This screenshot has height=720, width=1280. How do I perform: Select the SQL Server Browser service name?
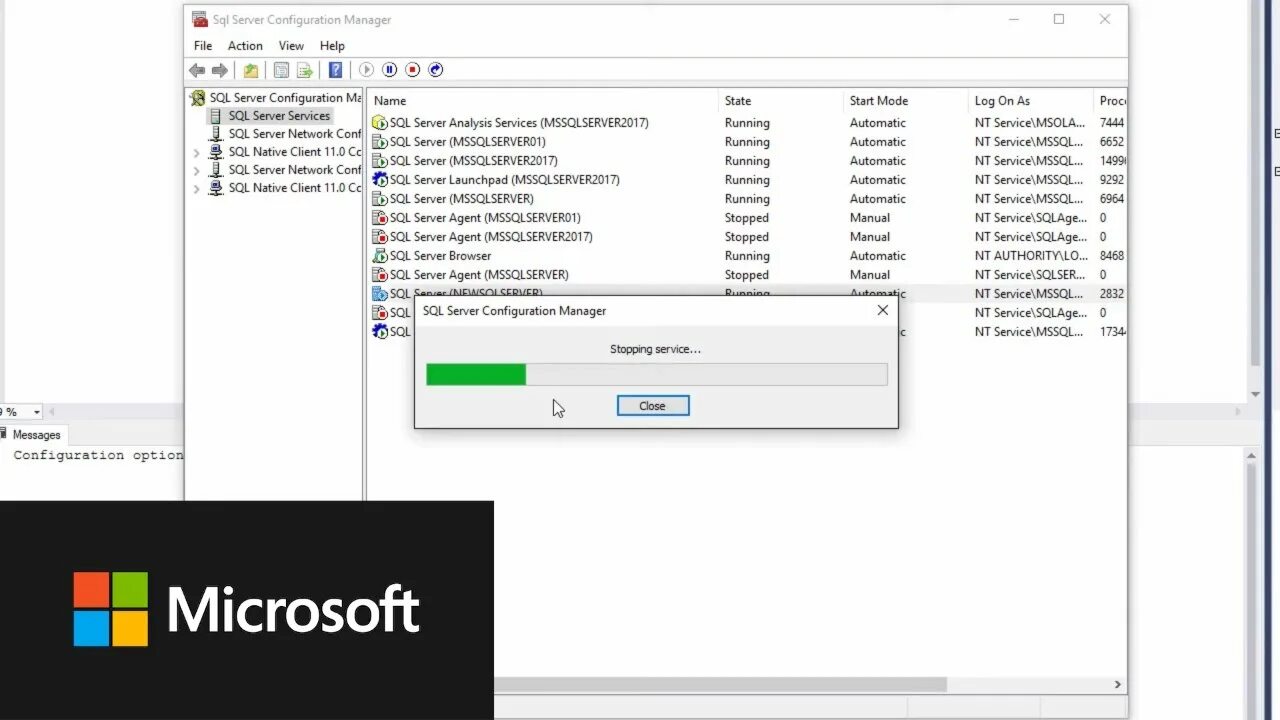[x=440, y=256]
